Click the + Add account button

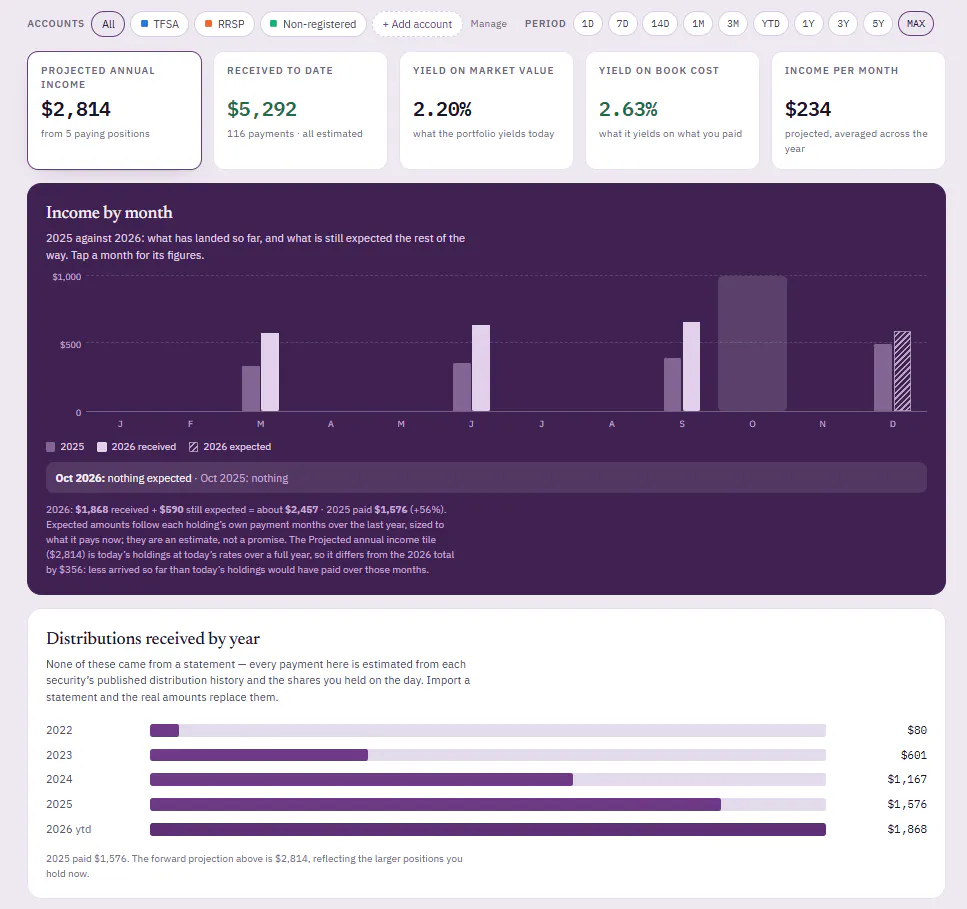(x=417, y=24)
